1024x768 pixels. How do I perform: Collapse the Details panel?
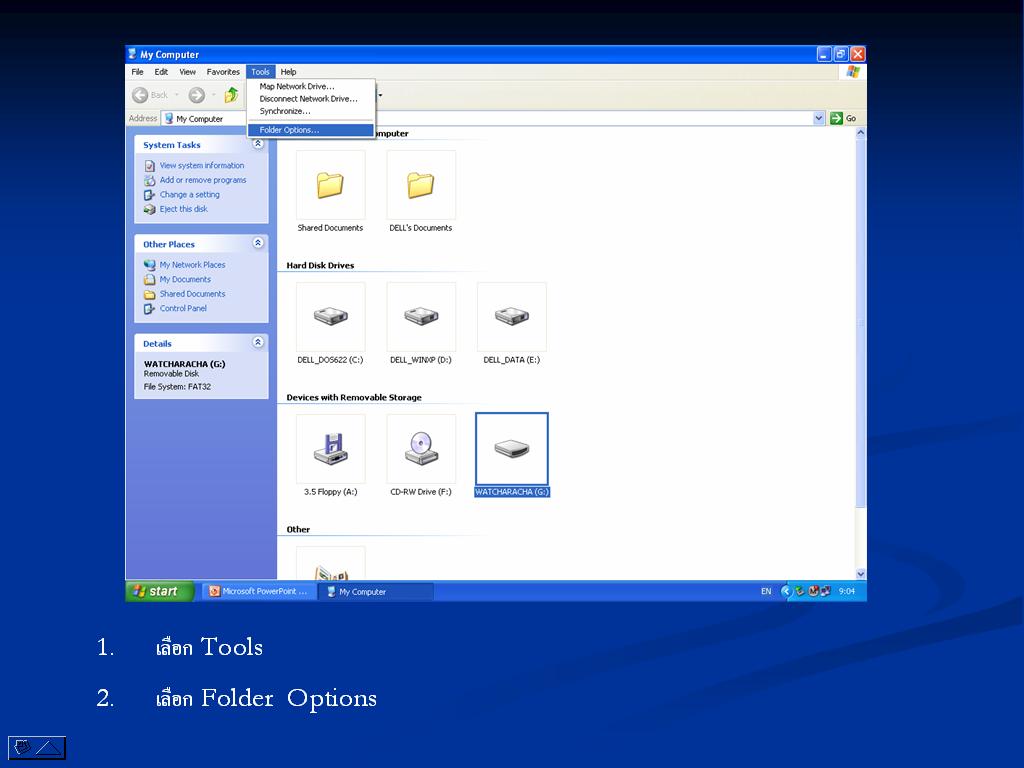258,342
